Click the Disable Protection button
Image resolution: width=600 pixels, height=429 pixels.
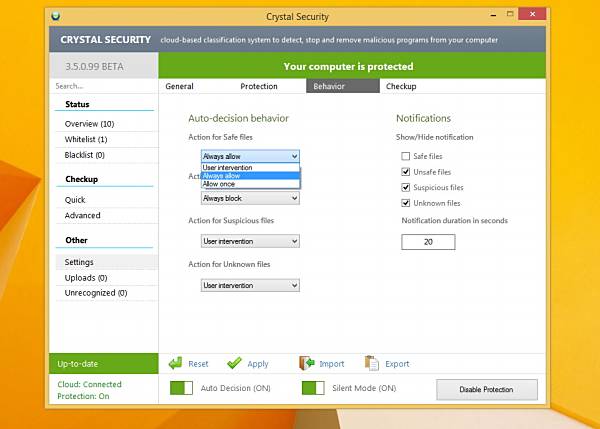pyautogui.click(x=487, y=390)
